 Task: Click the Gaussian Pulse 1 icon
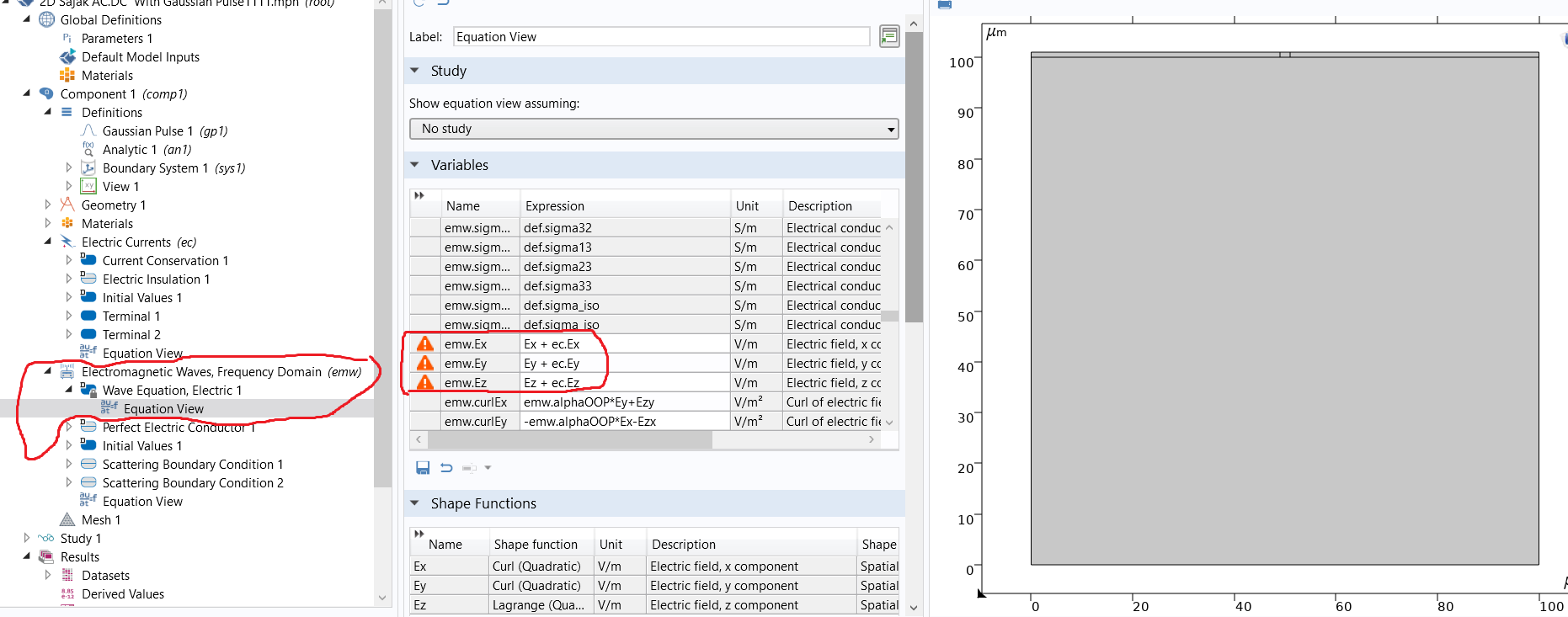(88, 130)
